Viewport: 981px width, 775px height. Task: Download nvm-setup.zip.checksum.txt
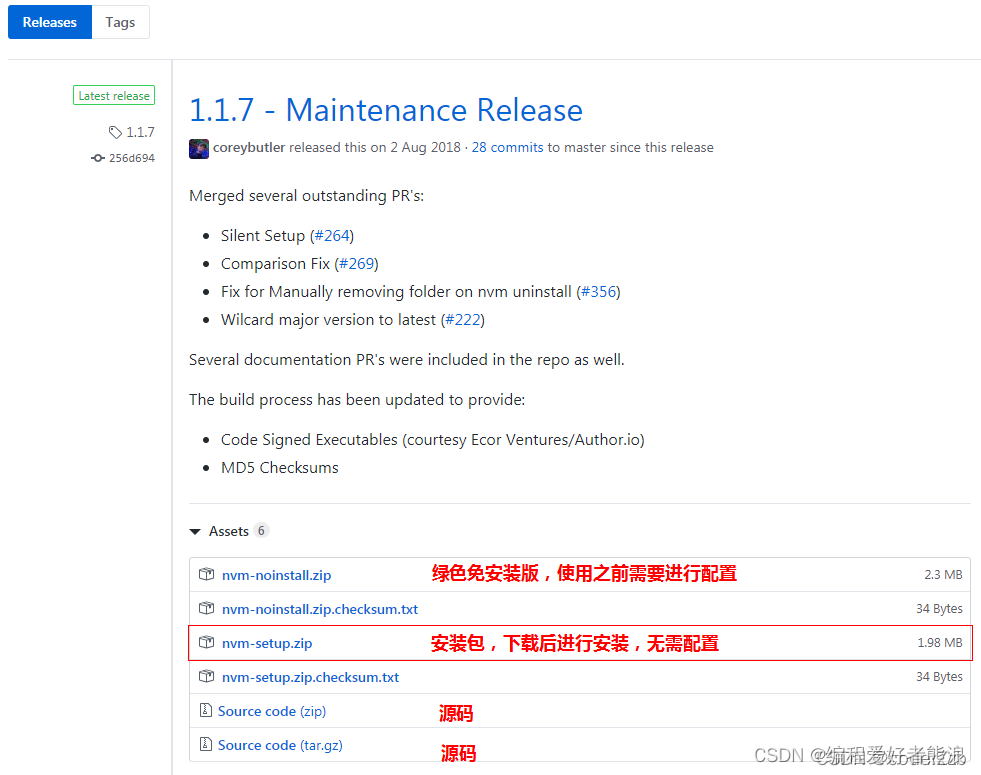pyautogui.click(x=310, y=677)
